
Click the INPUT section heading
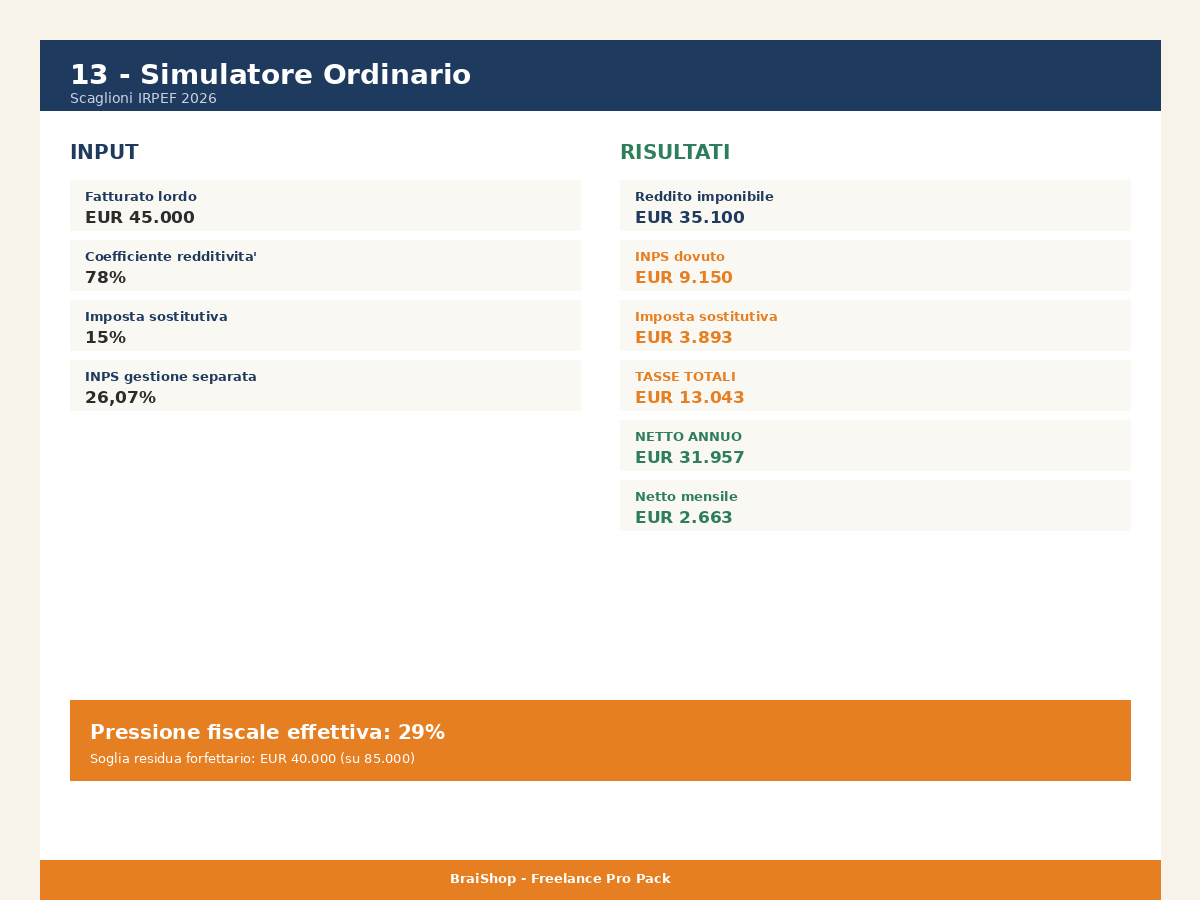point(104,153)
